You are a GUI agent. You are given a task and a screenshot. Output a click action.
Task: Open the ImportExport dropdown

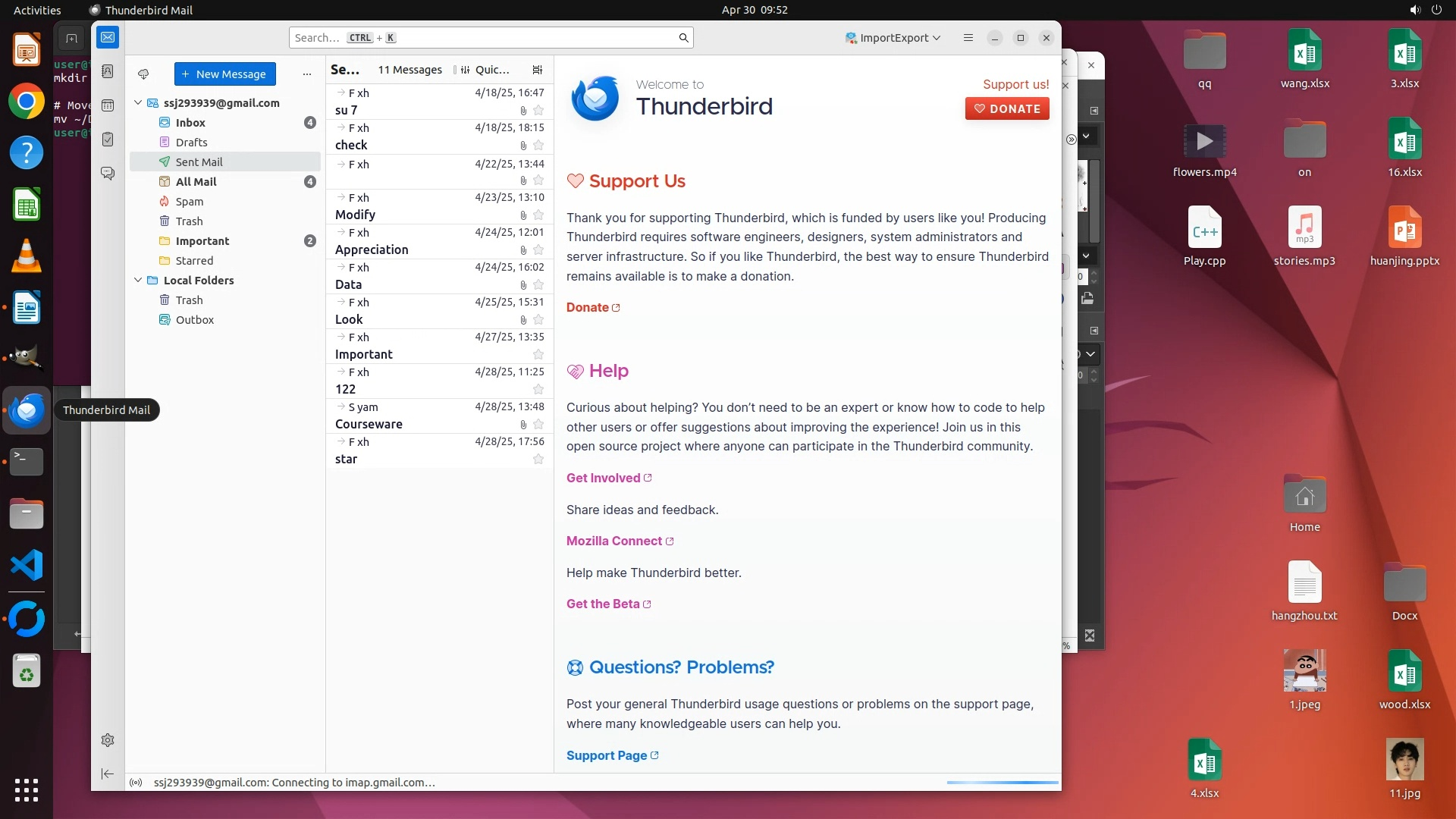pos(893,38)
